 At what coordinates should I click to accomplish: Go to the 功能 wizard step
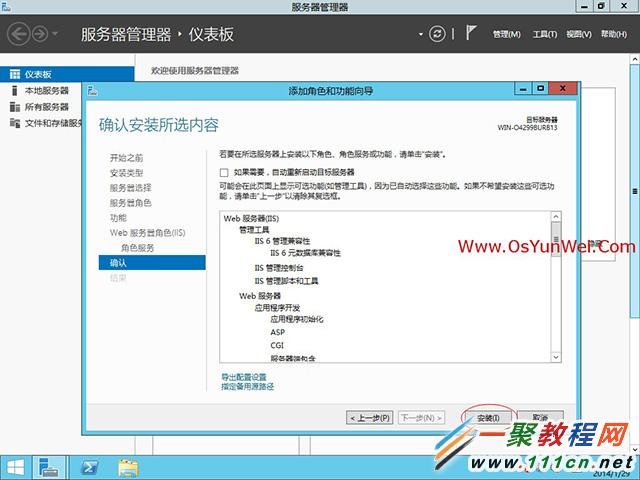click(118, 218)
